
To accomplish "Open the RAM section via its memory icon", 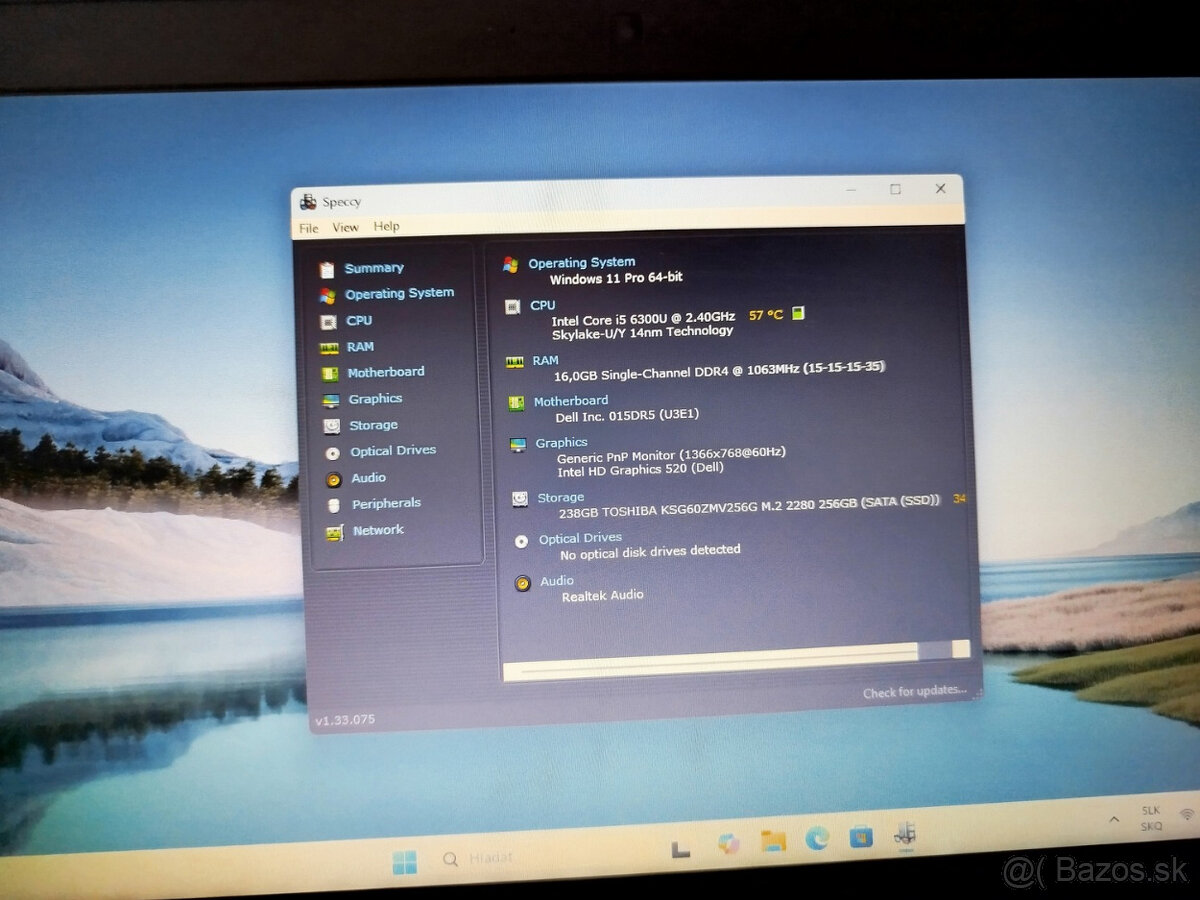I will pos(331,347).
